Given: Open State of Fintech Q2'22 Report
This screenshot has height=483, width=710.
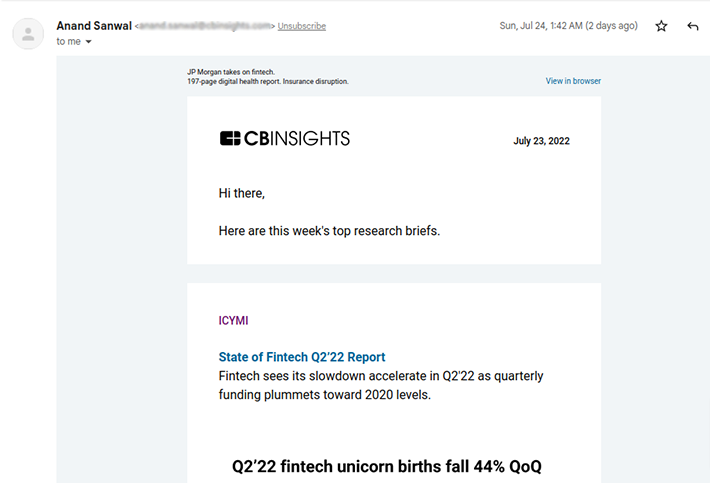Looking at the screenshot, I should pyautogui.click(x=302, y=357).
